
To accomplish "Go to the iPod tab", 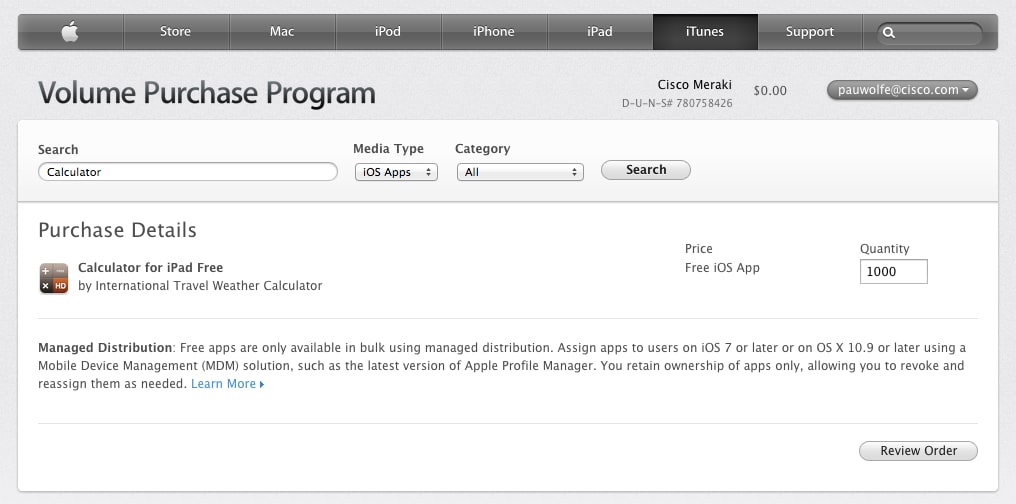I will [387, 32].
